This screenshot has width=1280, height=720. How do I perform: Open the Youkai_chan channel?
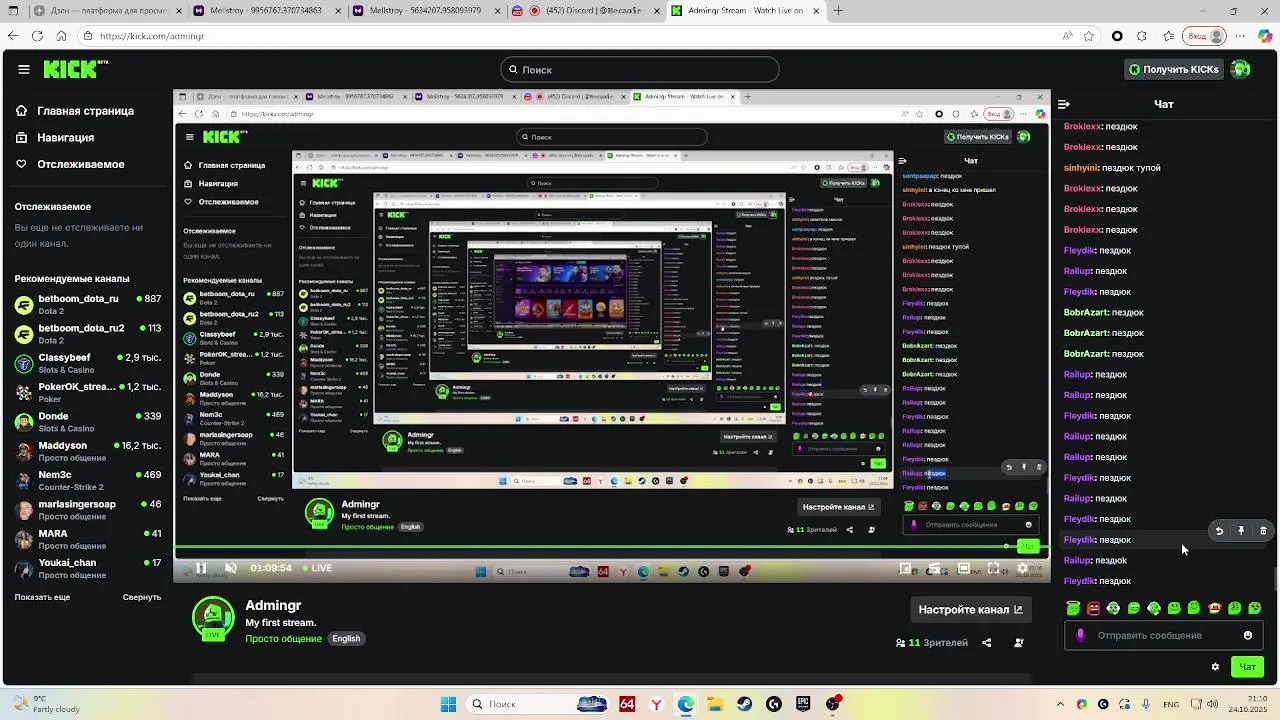pos(87,568)
